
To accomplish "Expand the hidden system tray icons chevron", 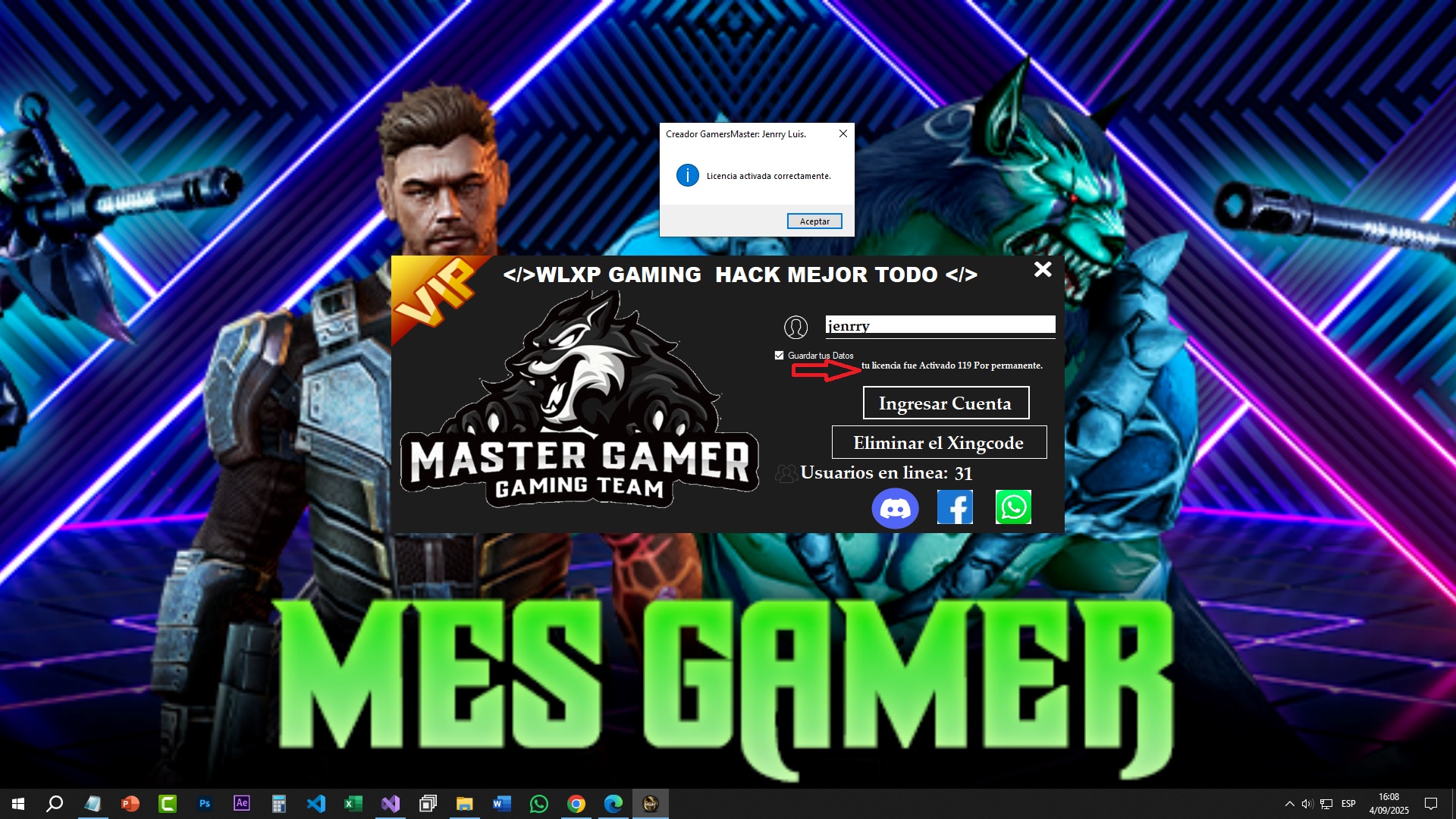I will 1289,804.
